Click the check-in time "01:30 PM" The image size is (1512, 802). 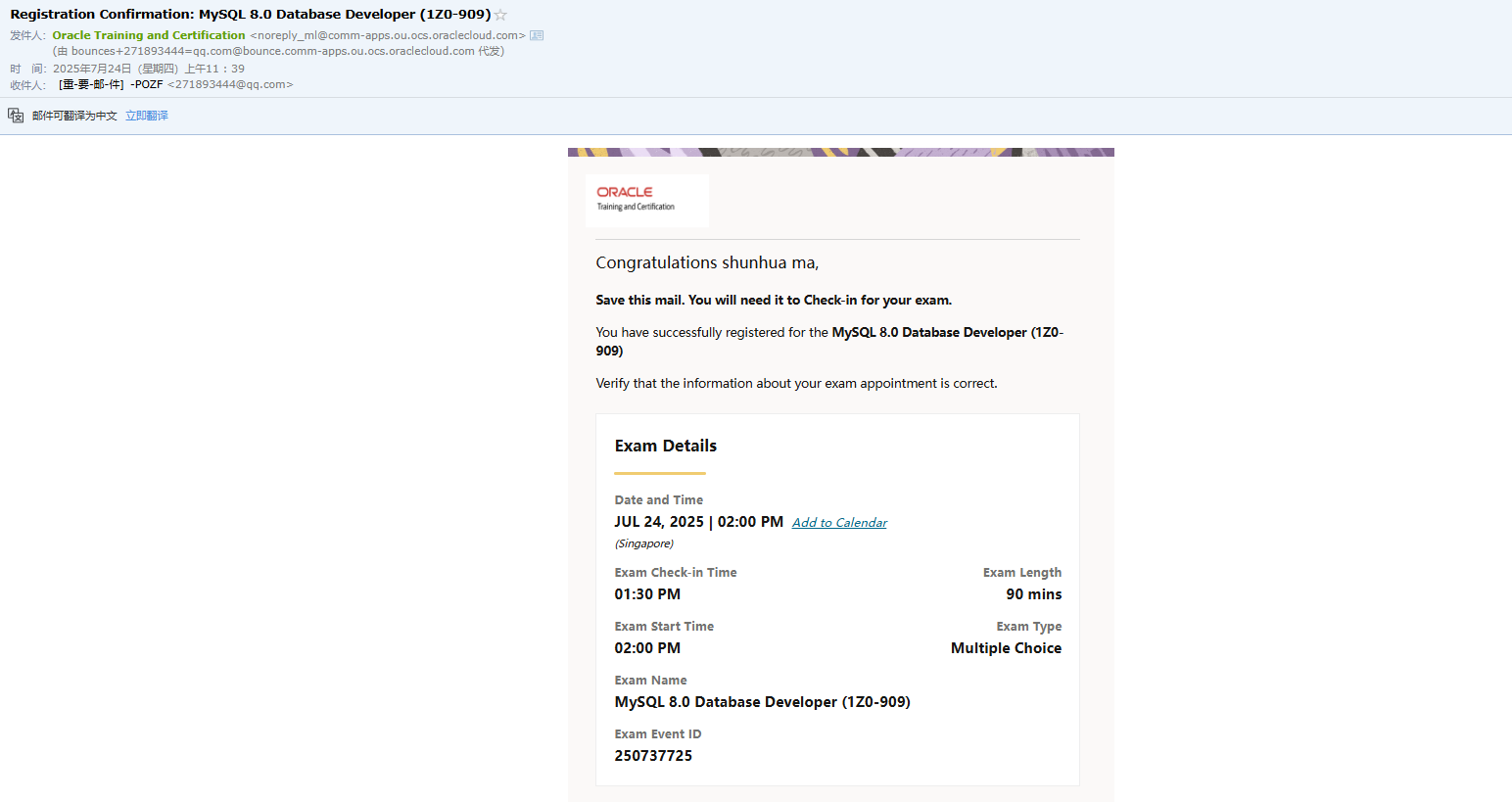click(647, 594)
